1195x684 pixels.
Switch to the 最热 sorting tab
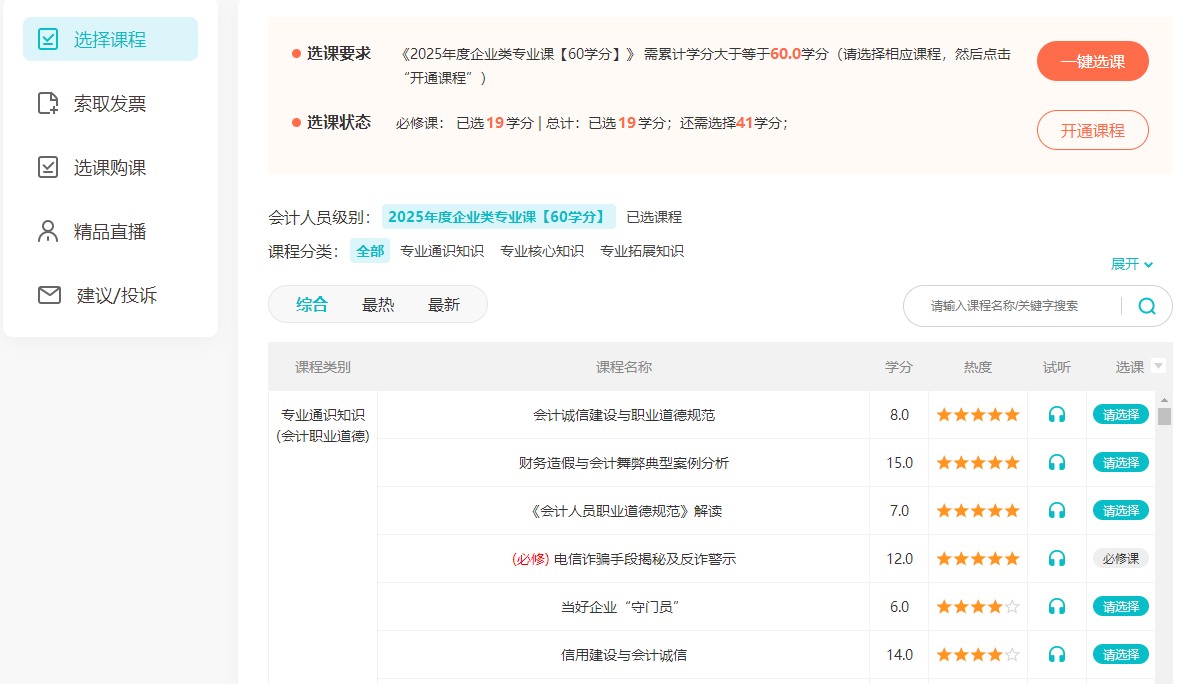click(378, 304)
